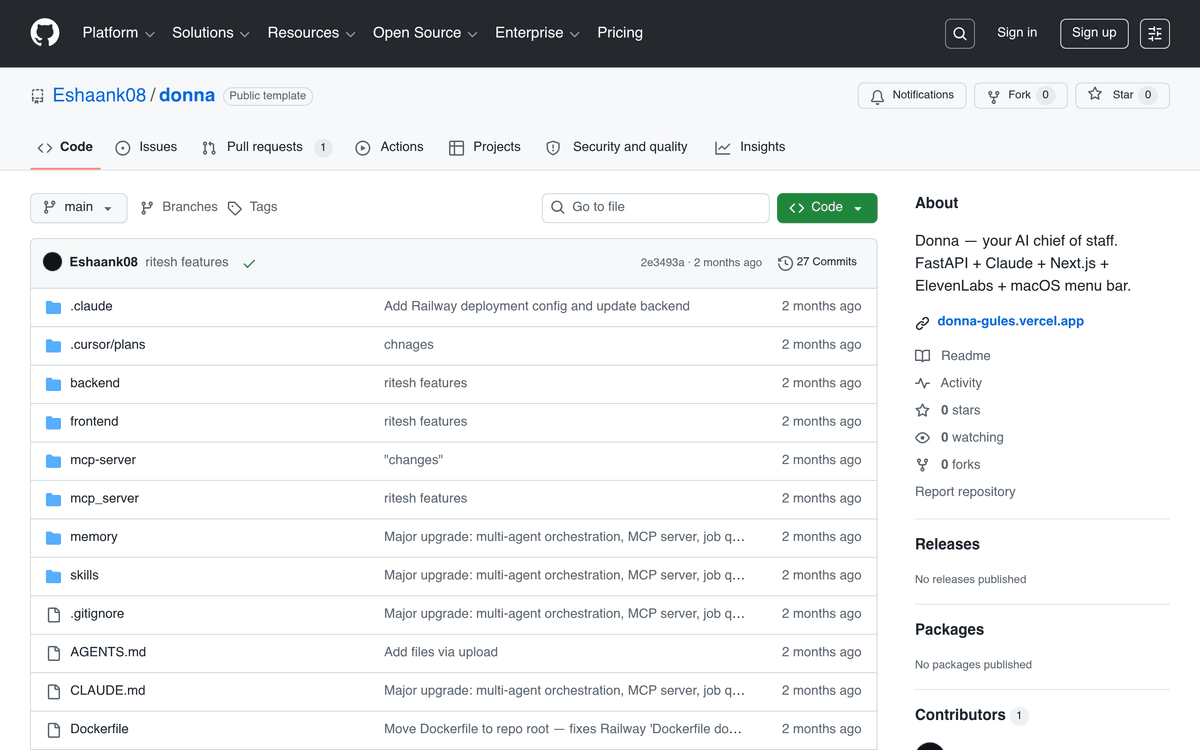Click the stars icon in About

click(x=922, y=410)
